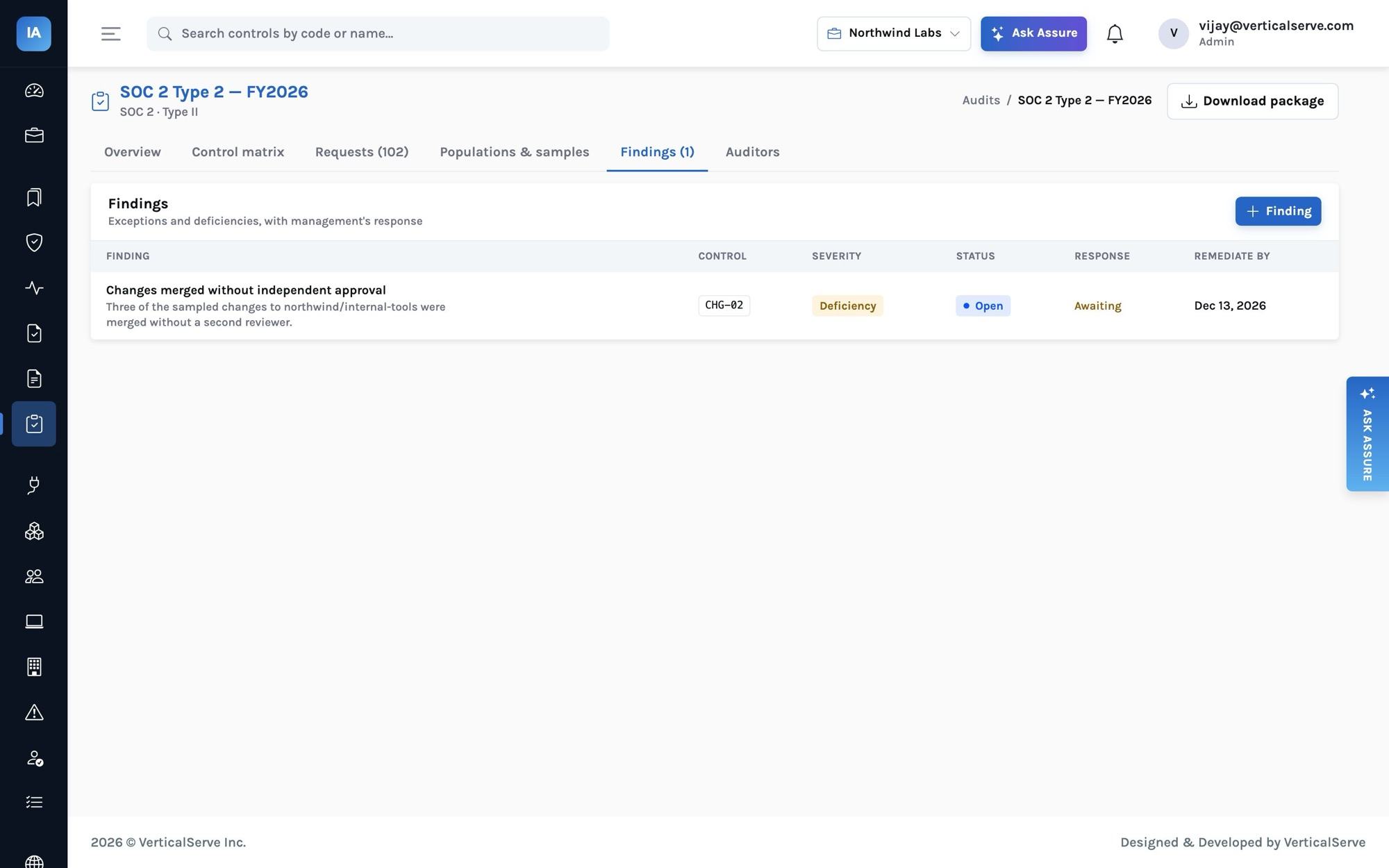This screenshot has height=868, width=1389.
Task: Open the Requests (102) tab
Action: coord(362,152)
